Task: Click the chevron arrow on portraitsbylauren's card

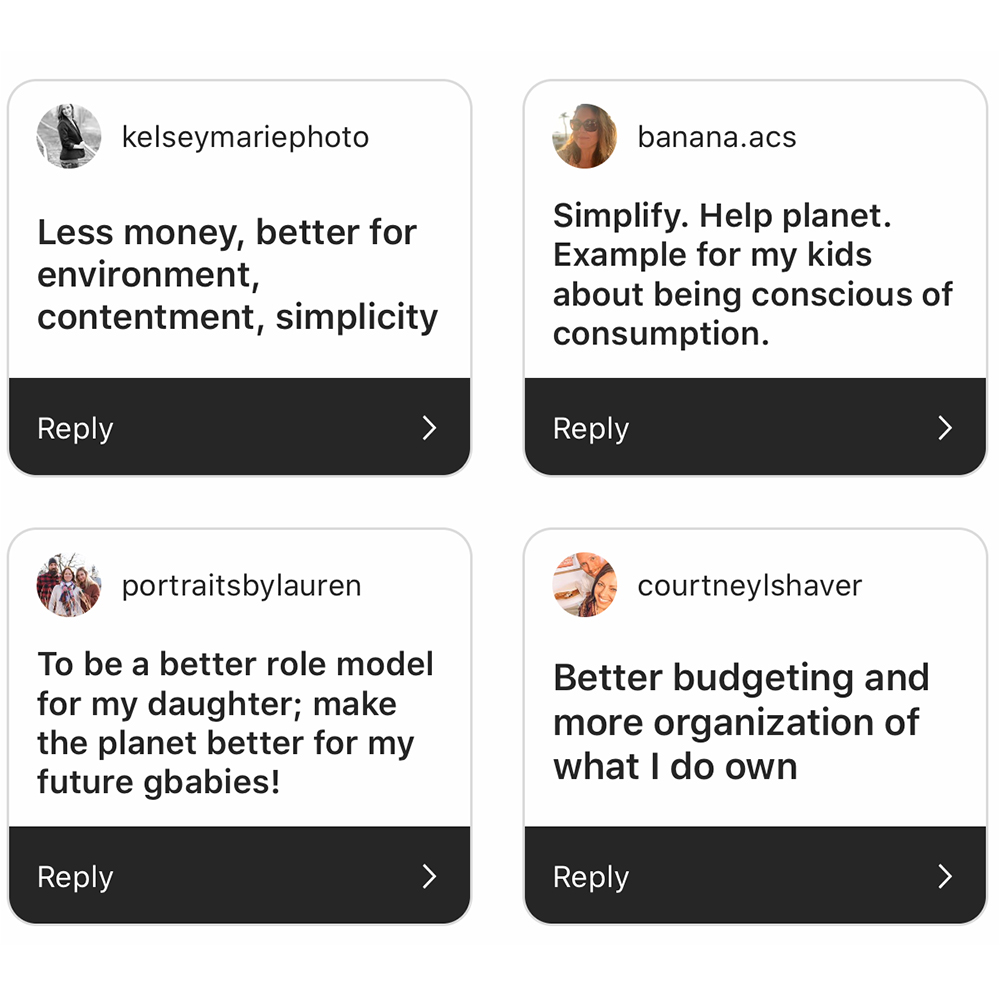Action: 430,876
